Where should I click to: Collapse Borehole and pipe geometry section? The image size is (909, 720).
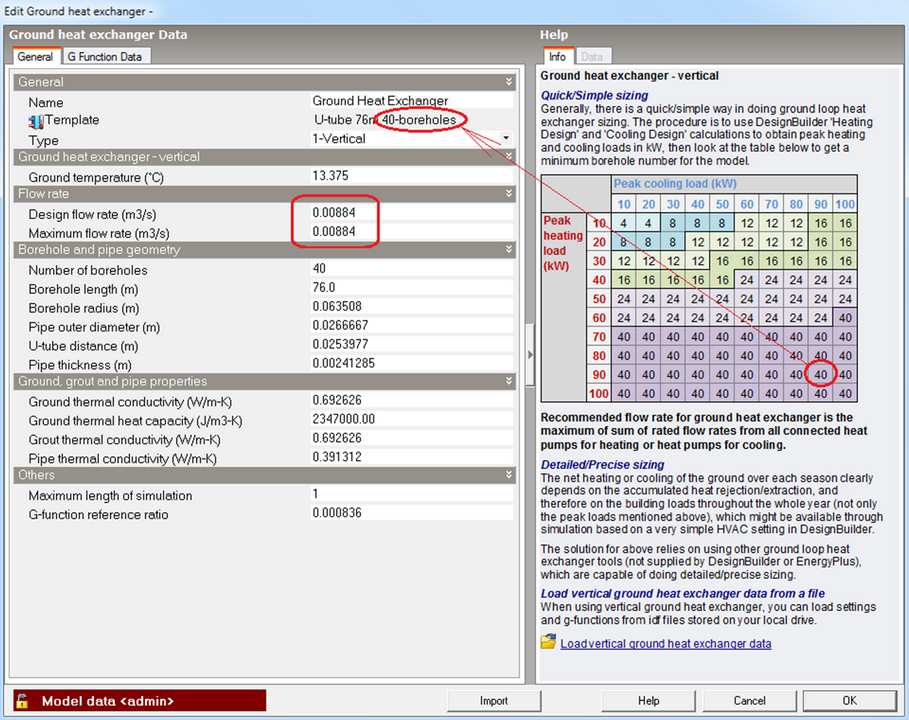click(x=509, y=250)
